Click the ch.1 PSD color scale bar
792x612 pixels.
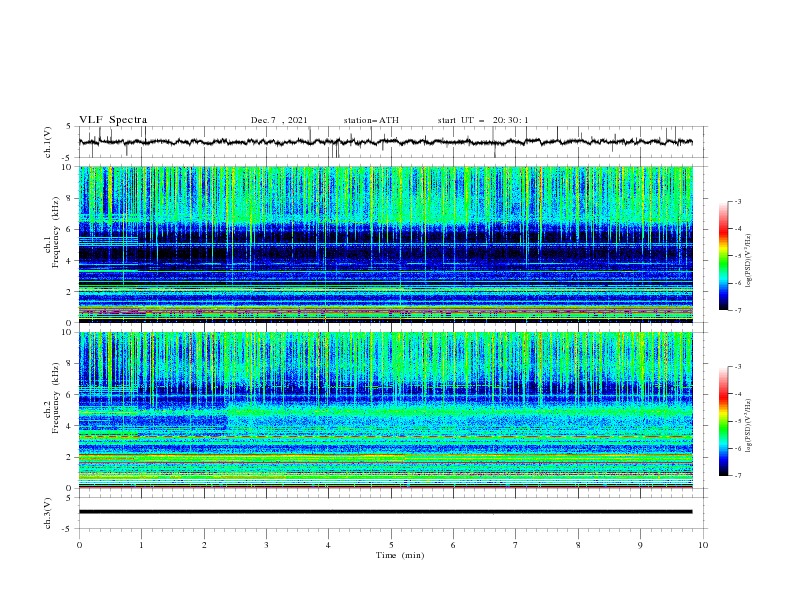[723, 256]
